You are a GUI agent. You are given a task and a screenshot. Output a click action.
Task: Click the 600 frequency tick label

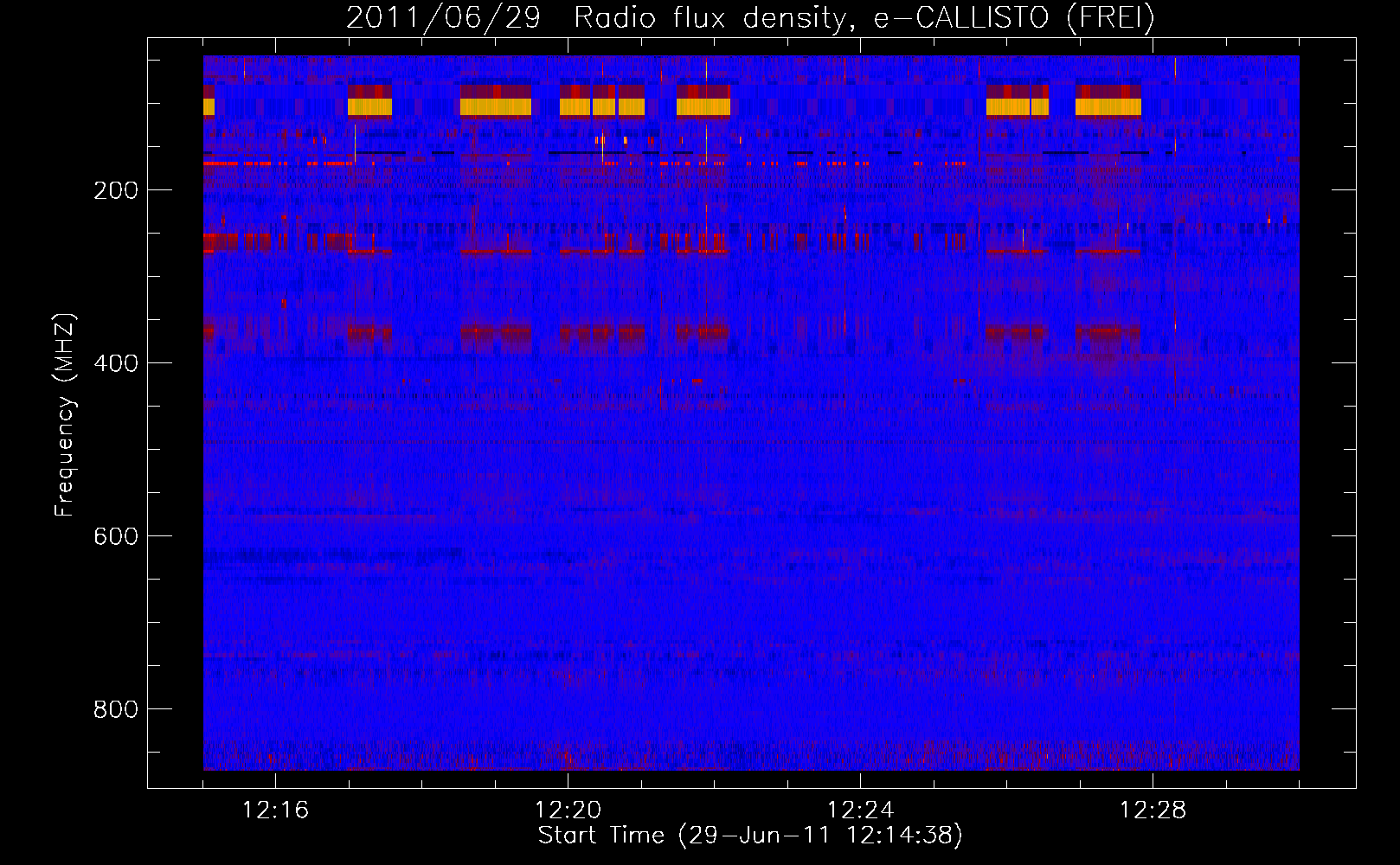point(115,536)
